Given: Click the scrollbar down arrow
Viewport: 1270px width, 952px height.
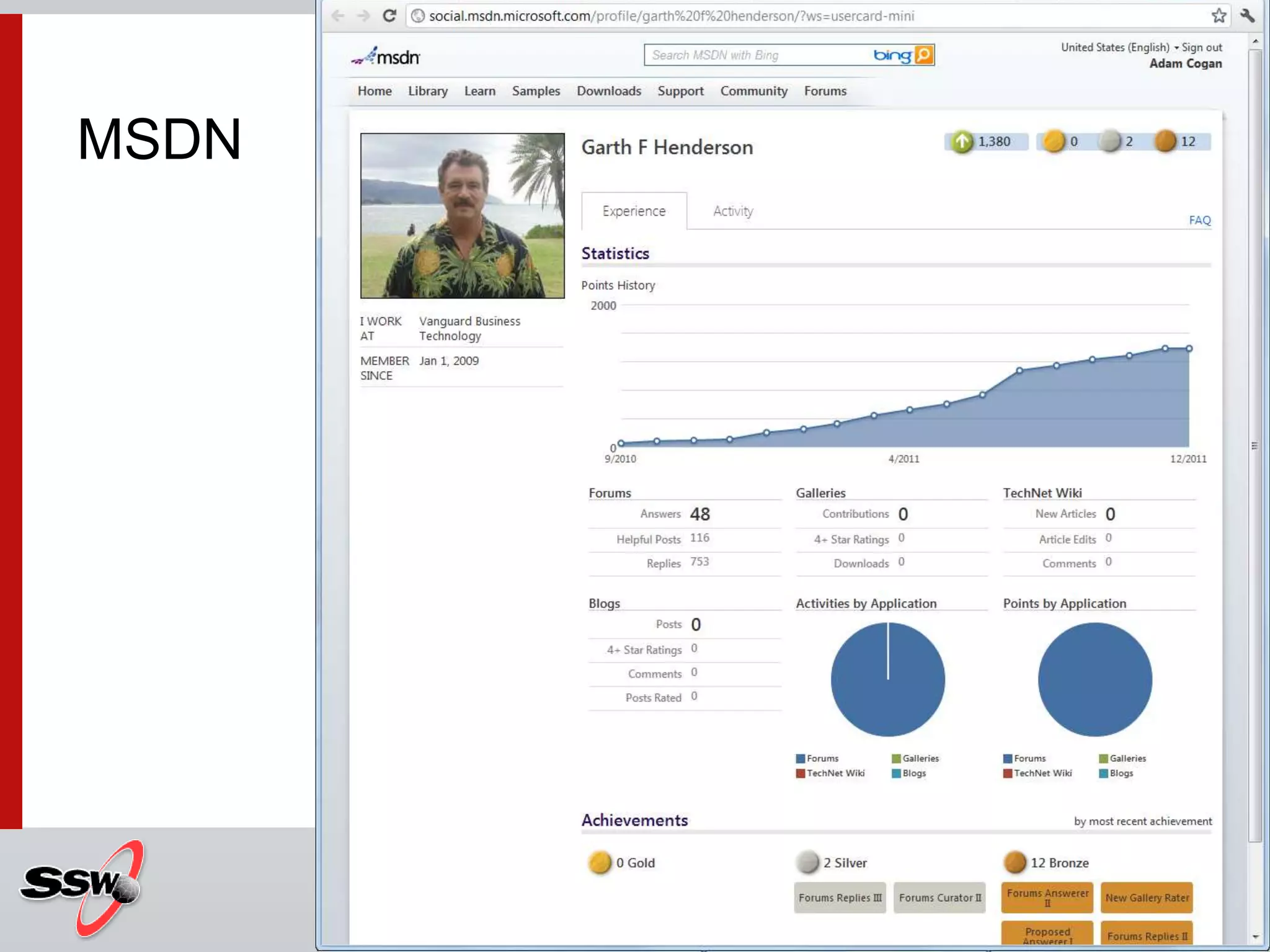Looking at the screenshot, I should click(x=1254, y=937).
